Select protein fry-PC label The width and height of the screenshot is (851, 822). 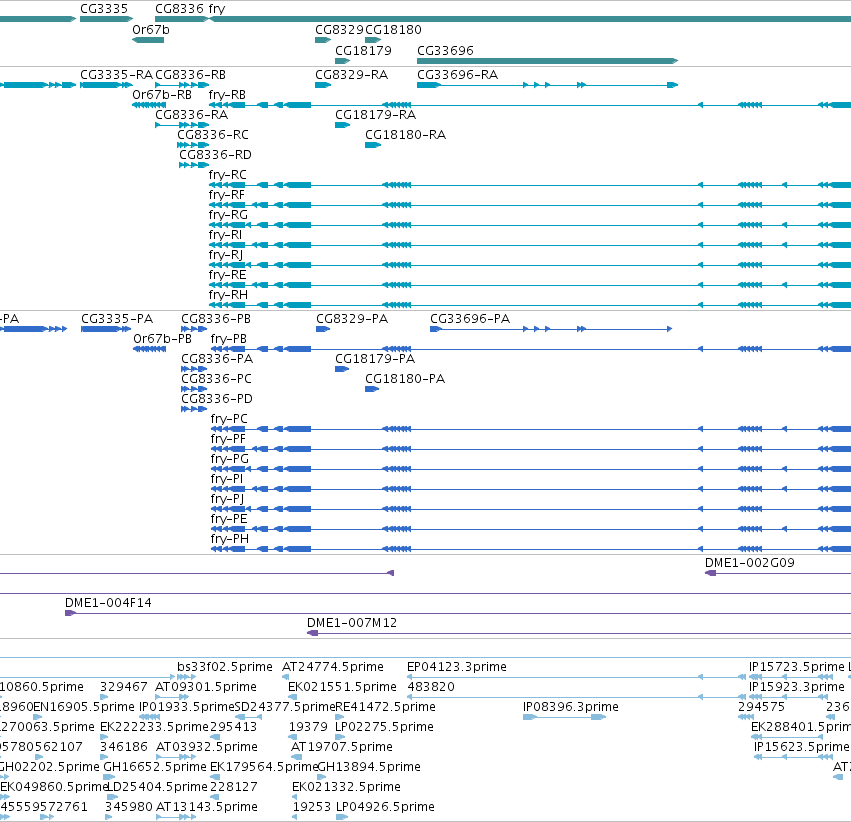coord(229,419)
